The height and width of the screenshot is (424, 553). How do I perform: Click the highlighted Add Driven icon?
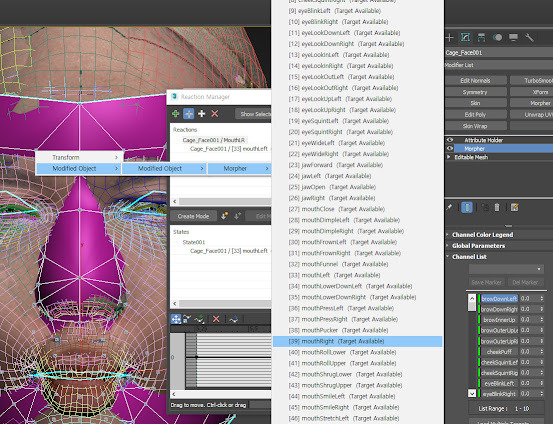click(189, 114)
